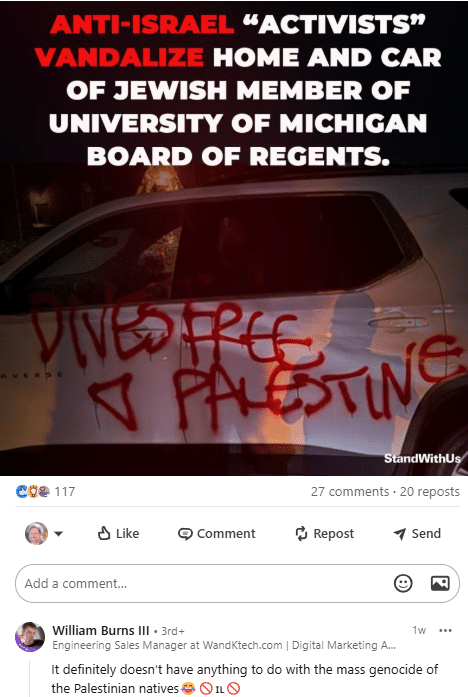This screenshot has height=697, width=468.
Task: Open the Comment speech bubble icon
Action: pos(185,533)
